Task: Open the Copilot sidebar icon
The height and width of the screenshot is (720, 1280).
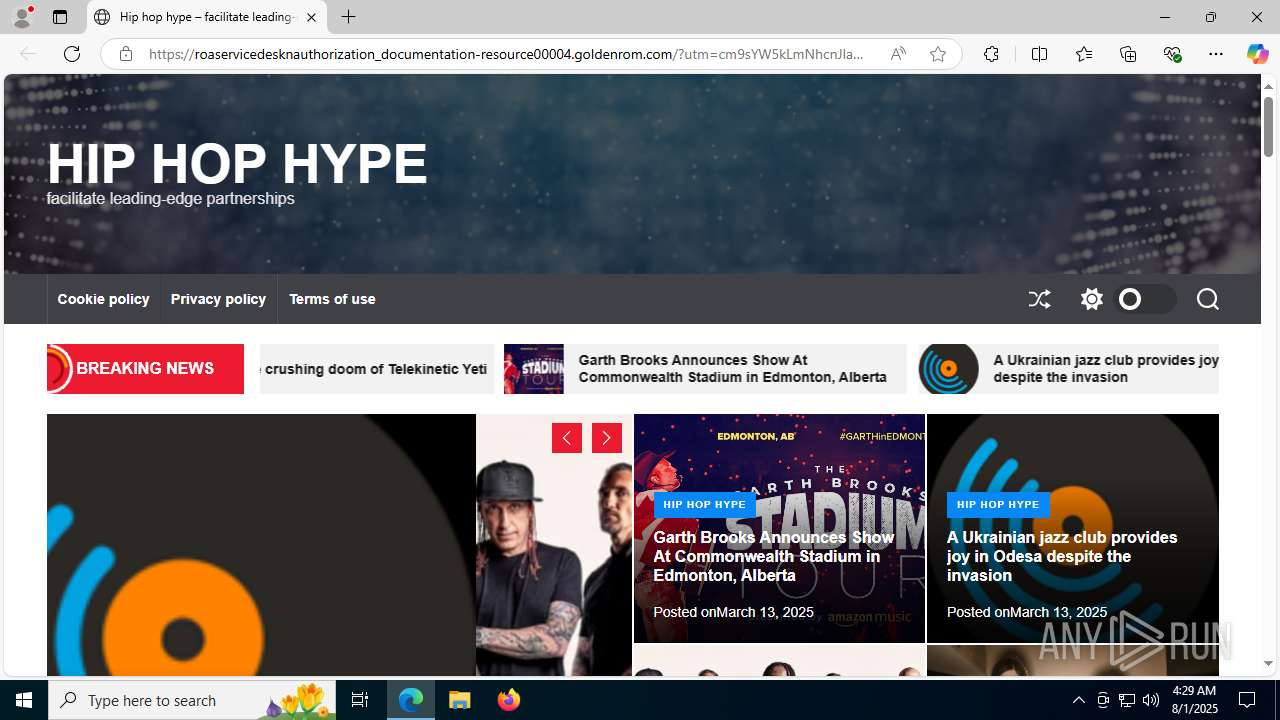Action: point(1257,54)
